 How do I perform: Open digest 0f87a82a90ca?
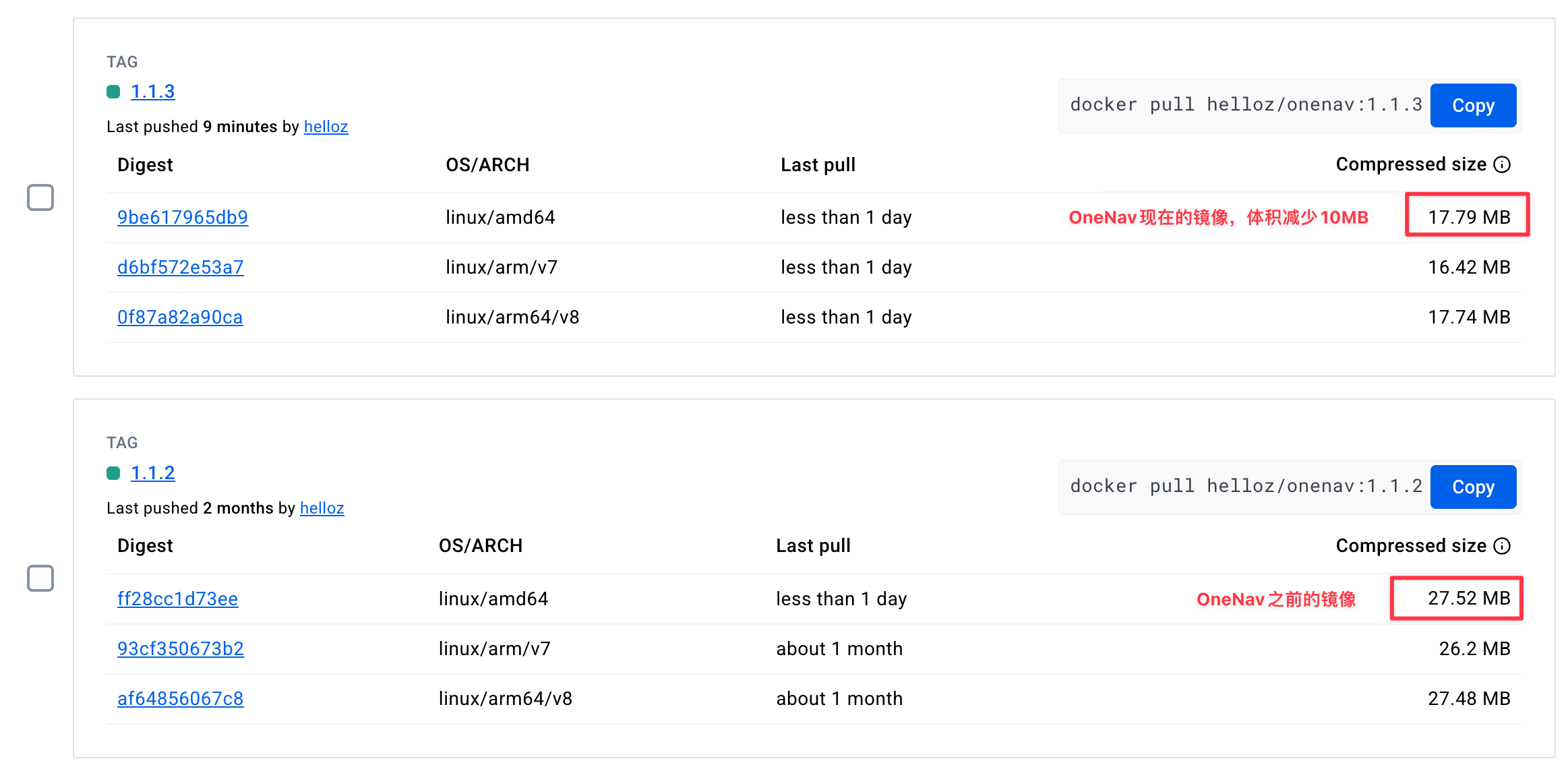click(x=180, y=317)
